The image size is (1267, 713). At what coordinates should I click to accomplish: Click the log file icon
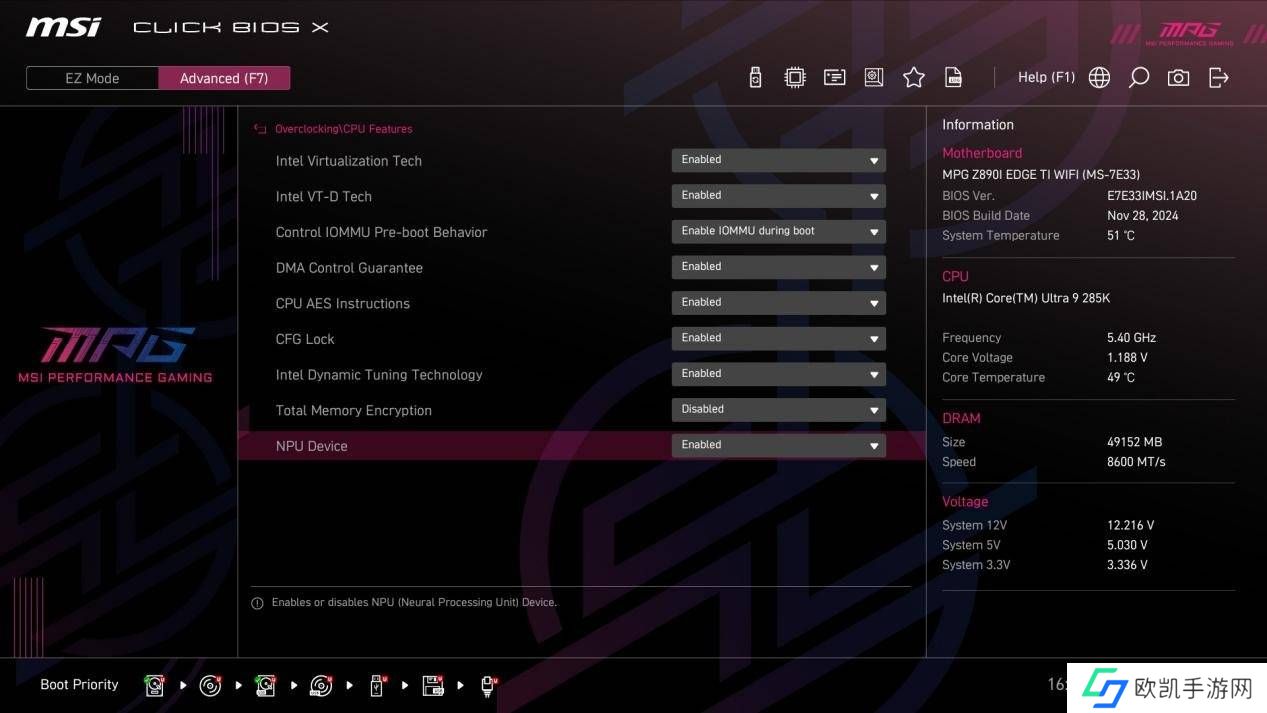point(954,78)
